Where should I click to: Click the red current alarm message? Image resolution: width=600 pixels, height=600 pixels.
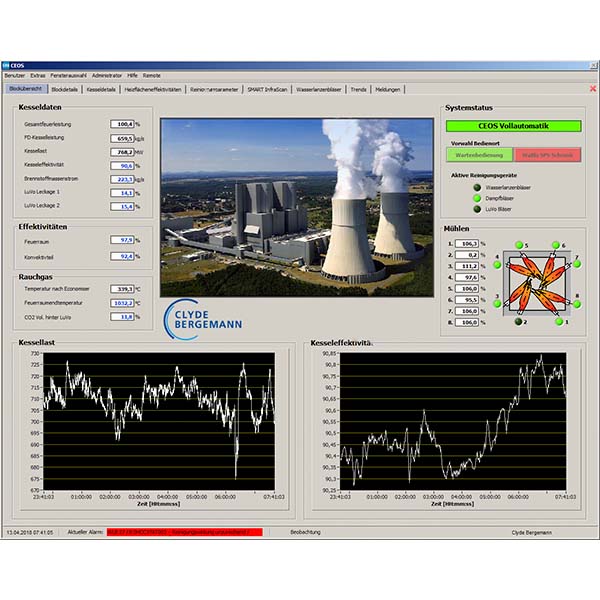point(184,532)
